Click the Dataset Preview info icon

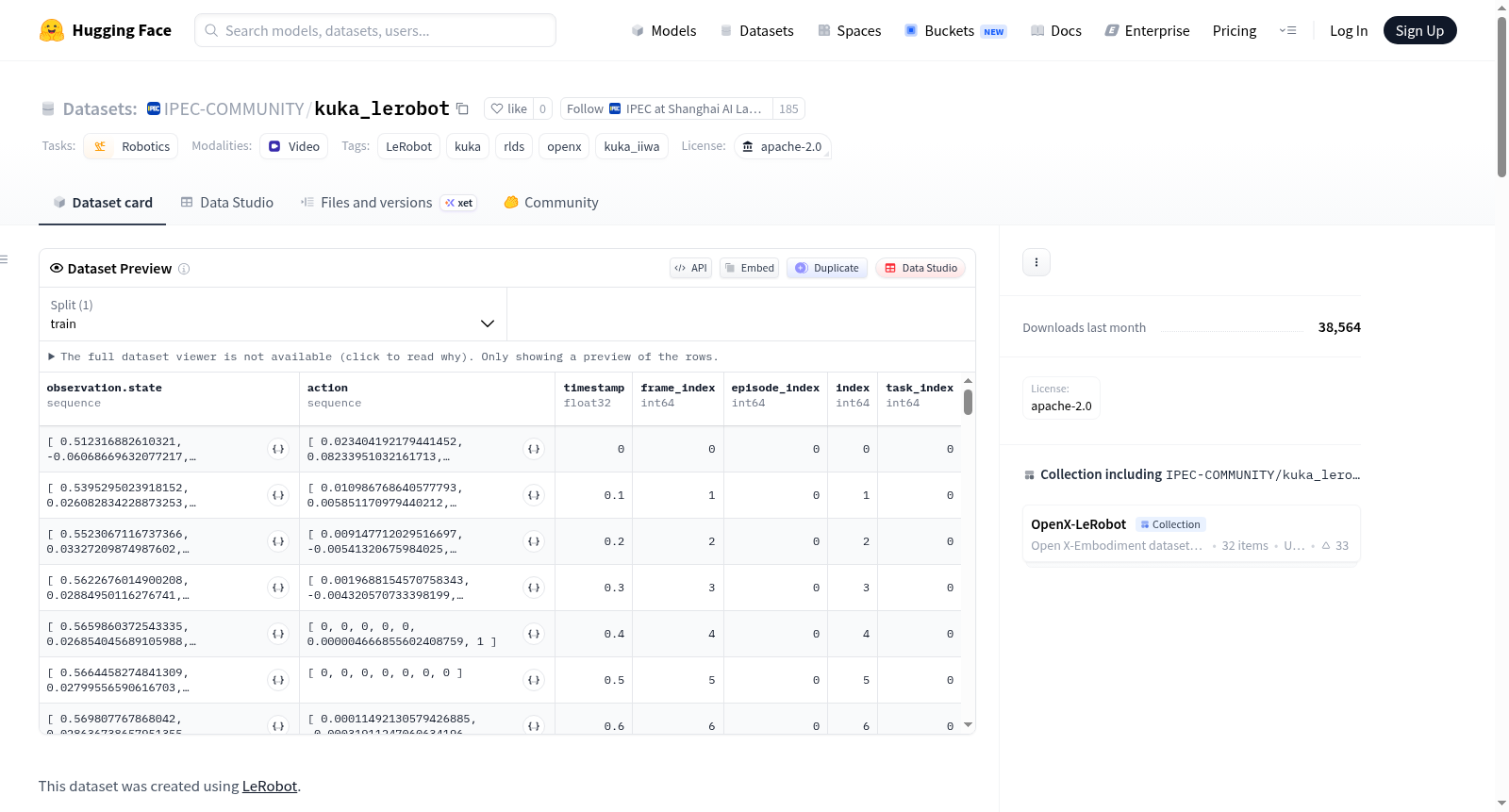(184, 269)
